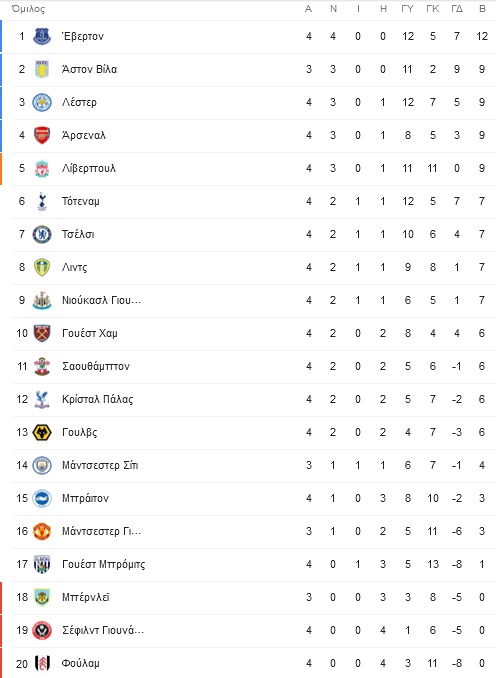502x678 pixels.
Task: Click the Wolves yellow crest
Action: coord(42,432)
